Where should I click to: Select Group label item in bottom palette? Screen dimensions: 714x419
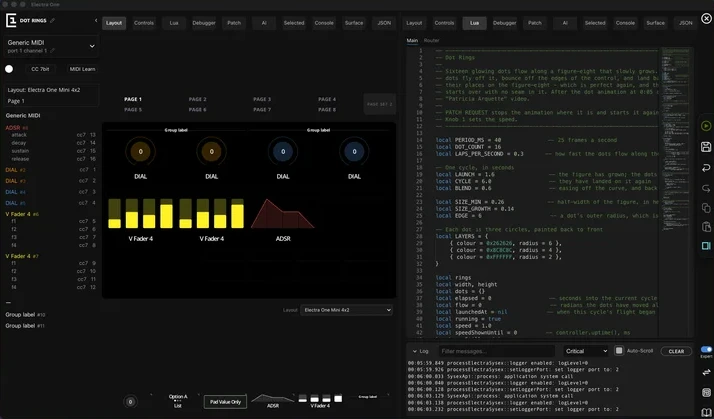click(367, 397)
